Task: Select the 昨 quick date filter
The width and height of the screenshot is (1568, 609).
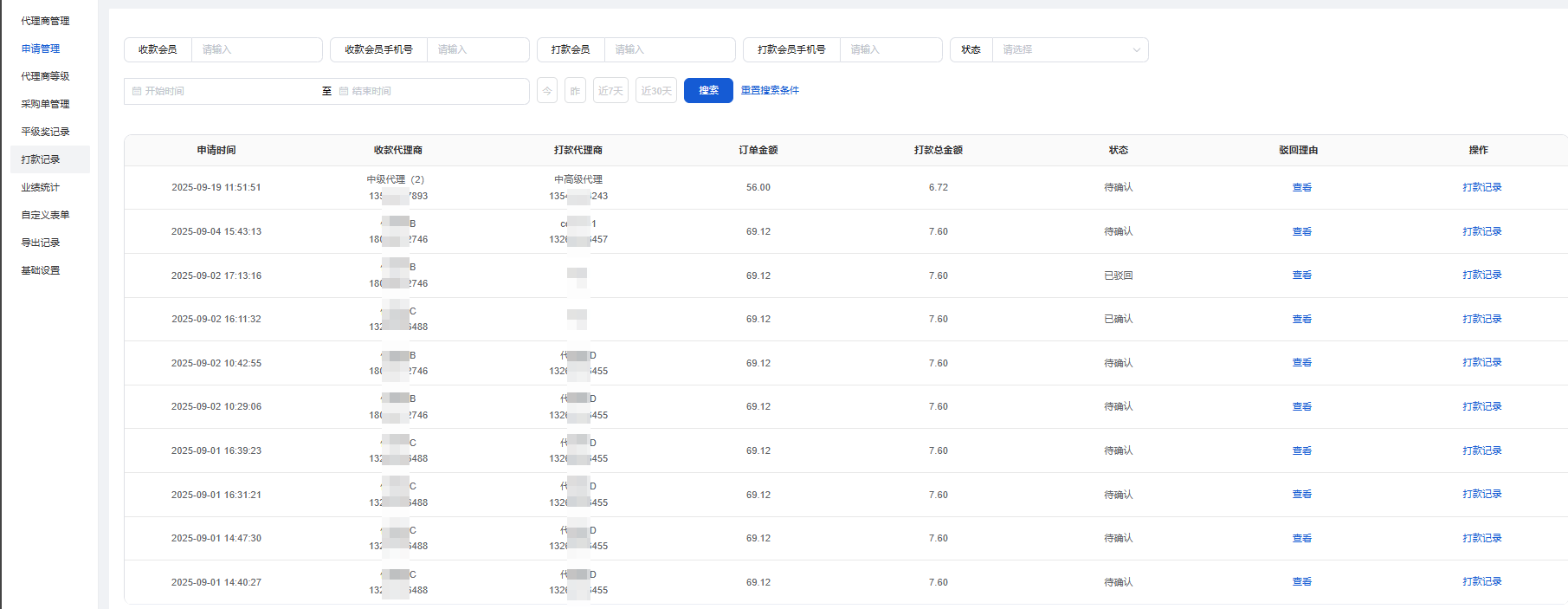Action: [575, 91]
